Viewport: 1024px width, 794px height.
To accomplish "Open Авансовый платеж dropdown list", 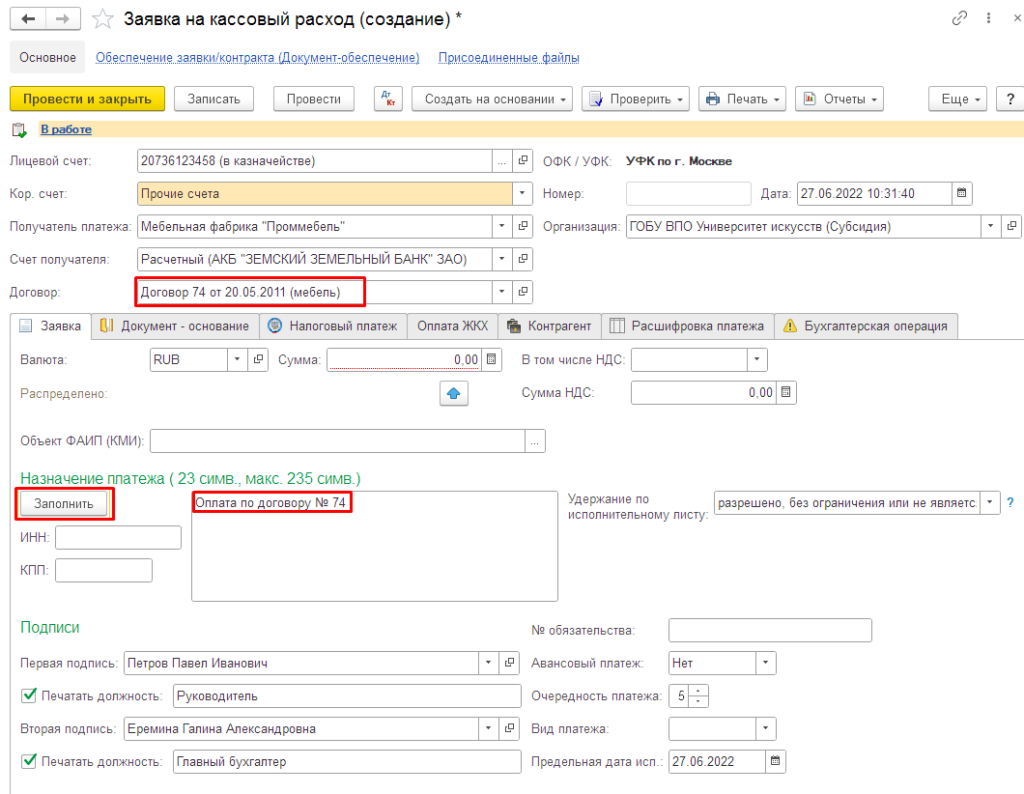I will (765, 662).
